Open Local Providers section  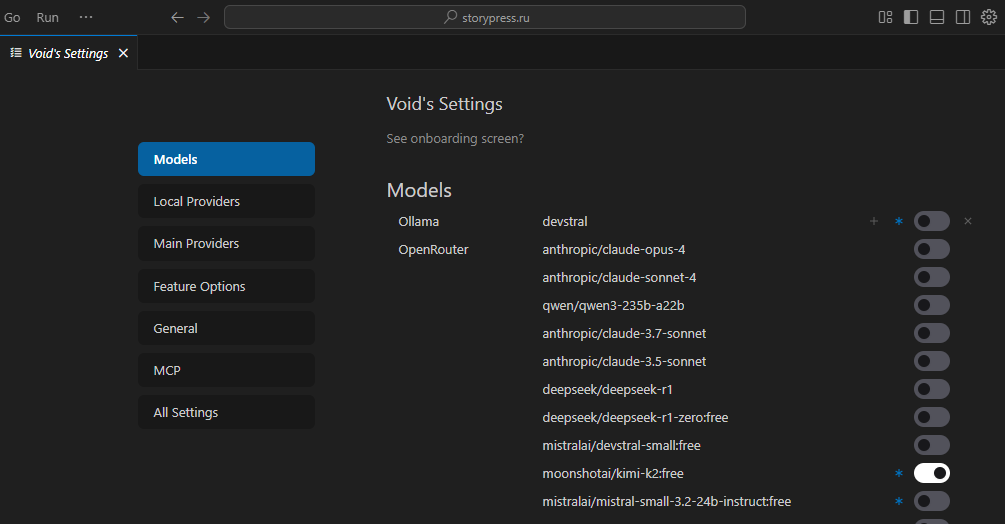226,201
